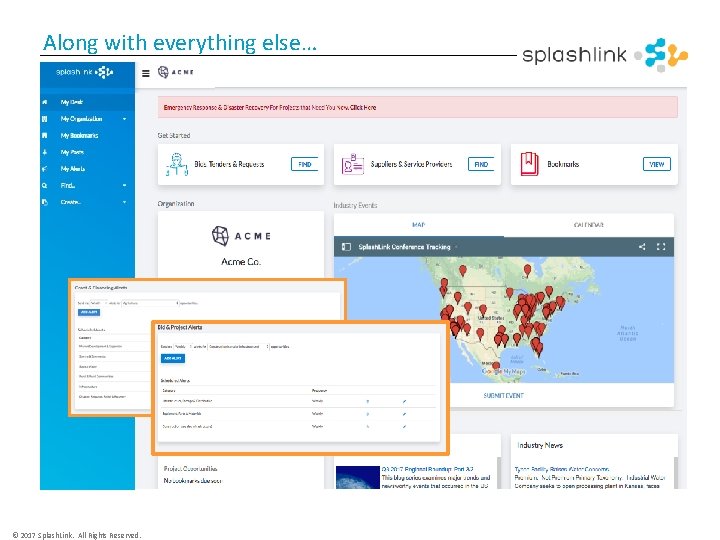
Task: Click the Suppliers & Service Providers badge icon
Action: click(x=353, y=164)
